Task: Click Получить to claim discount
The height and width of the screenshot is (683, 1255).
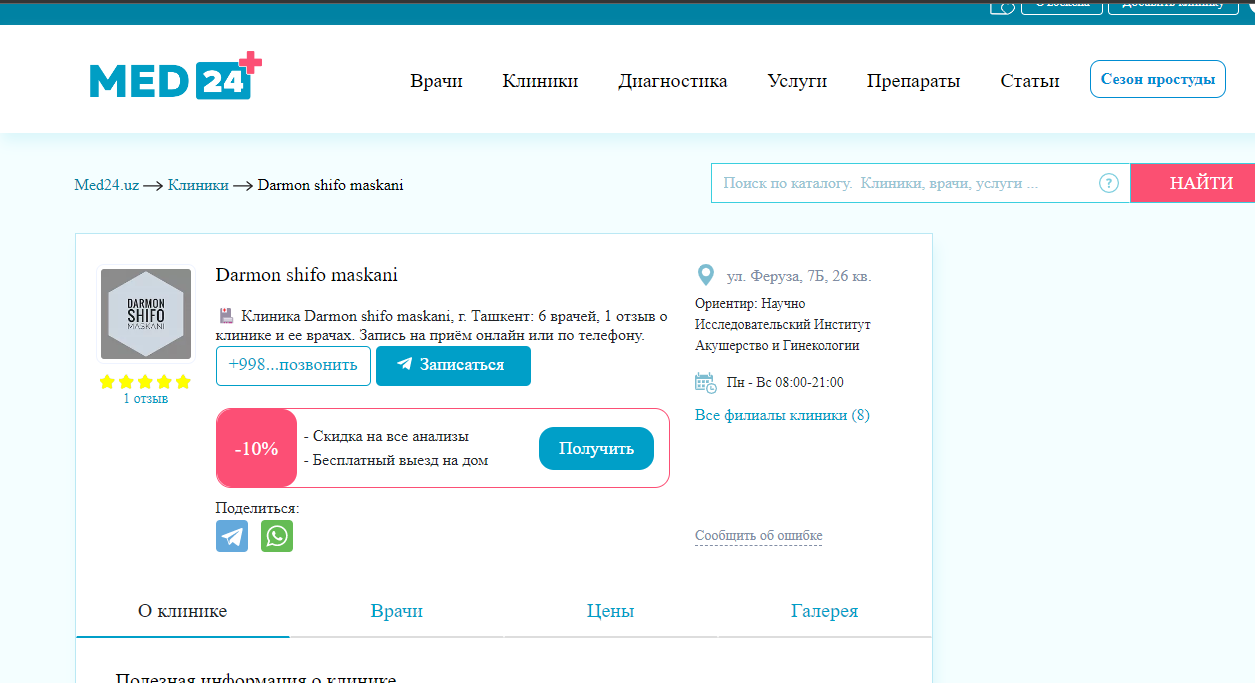Action: click(596, 448)
